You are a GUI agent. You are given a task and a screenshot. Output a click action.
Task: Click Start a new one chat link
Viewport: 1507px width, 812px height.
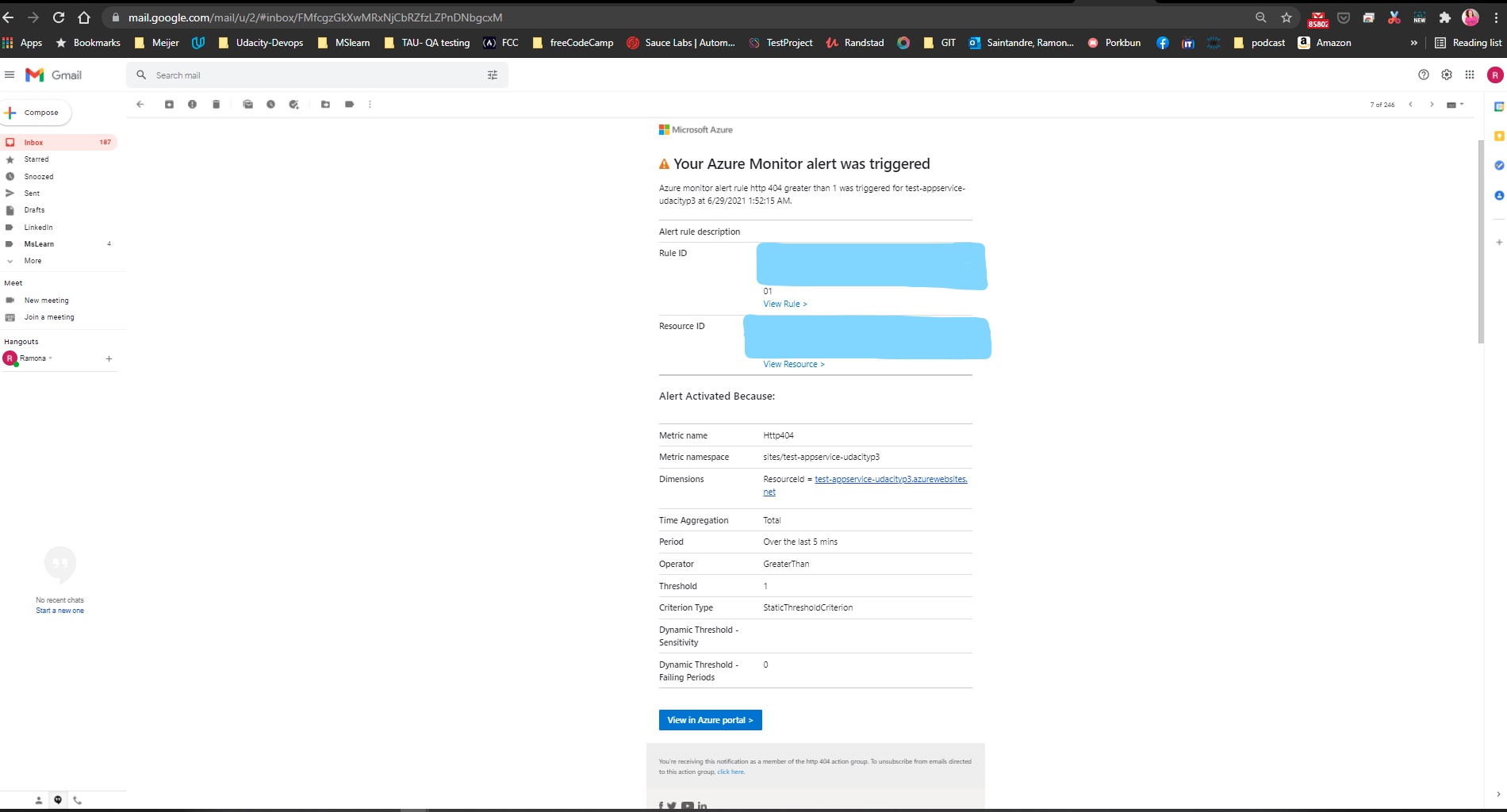tap(59, 611)
